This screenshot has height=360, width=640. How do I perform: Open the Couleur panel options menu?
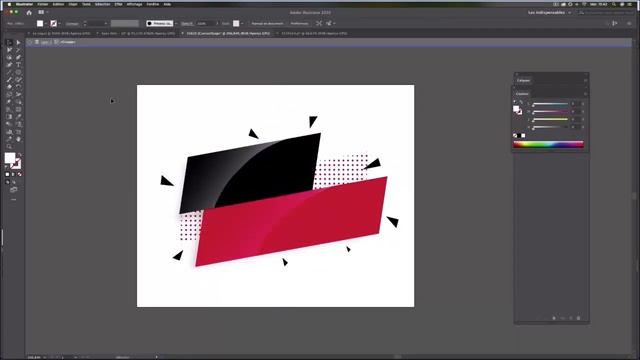[x=585, y=94]
